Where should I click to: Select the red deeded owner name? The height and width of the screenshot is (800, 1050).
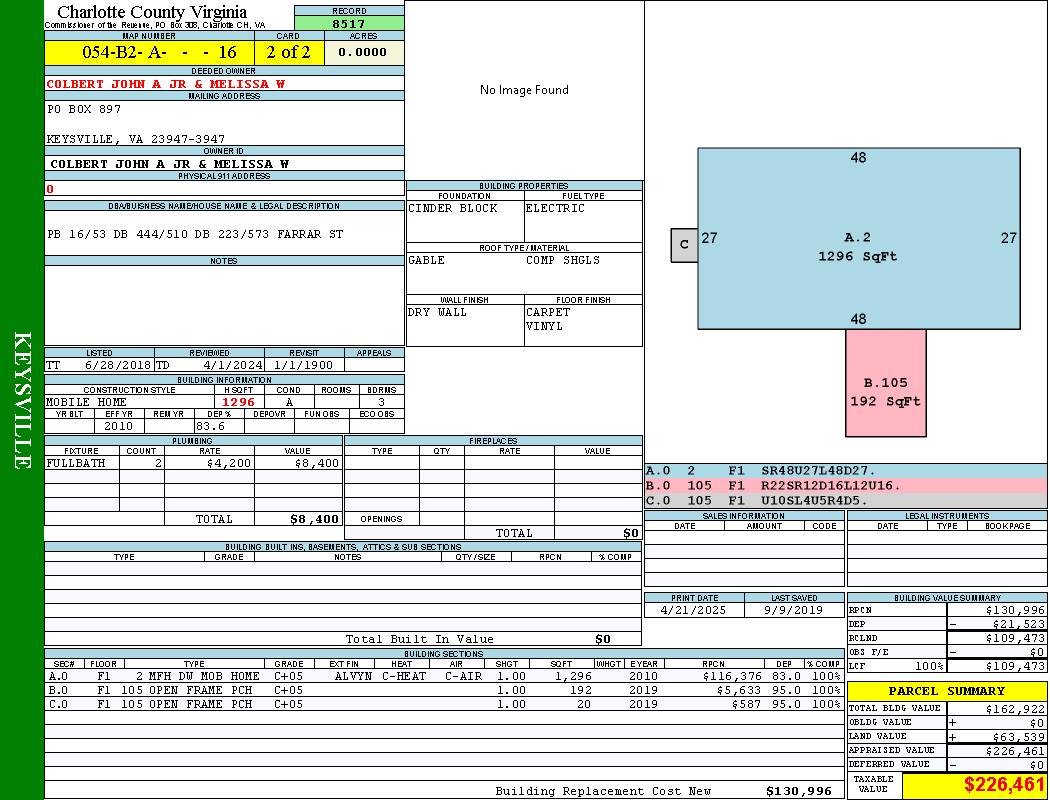pyautogui.click(x=166, y=84)
